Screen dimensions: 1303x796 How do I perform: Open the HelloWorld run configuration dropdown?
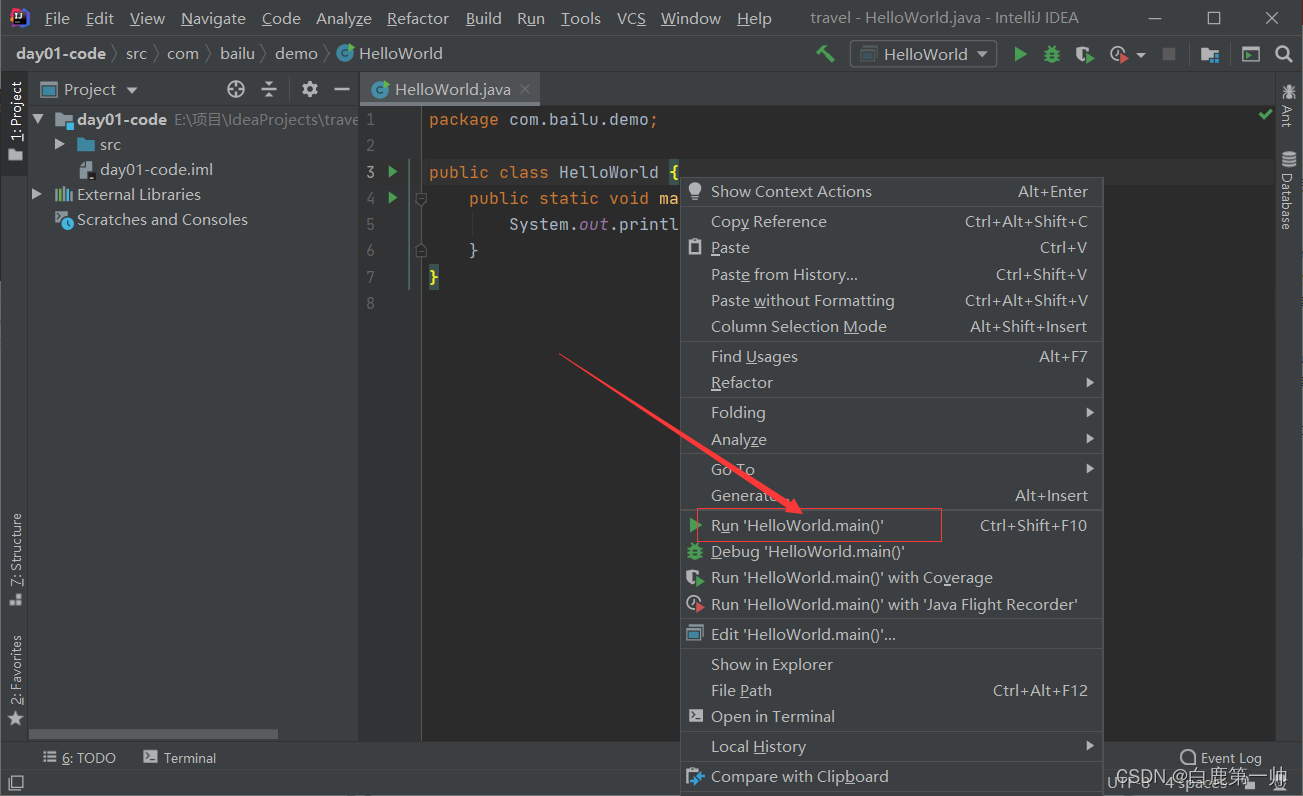click(x=923, y=54)
